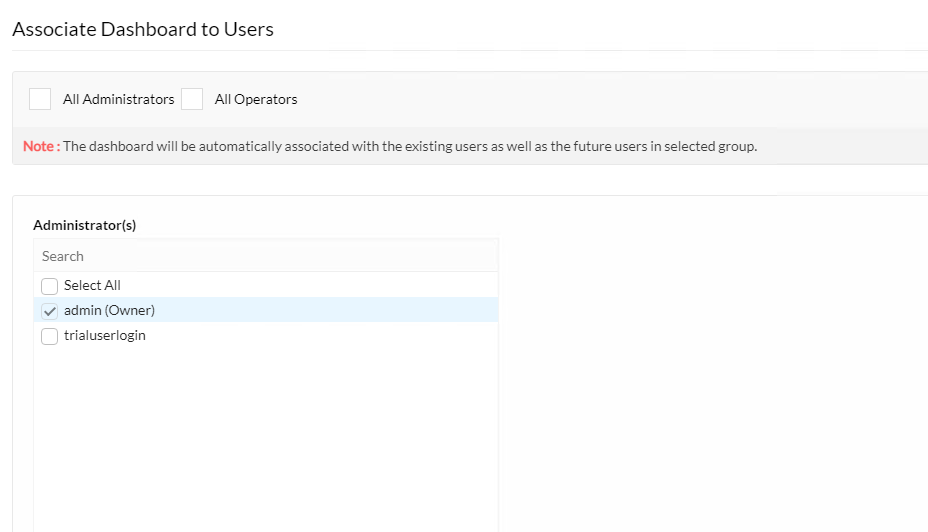Tick the trialuserlogin checkbox

[49, 336]
